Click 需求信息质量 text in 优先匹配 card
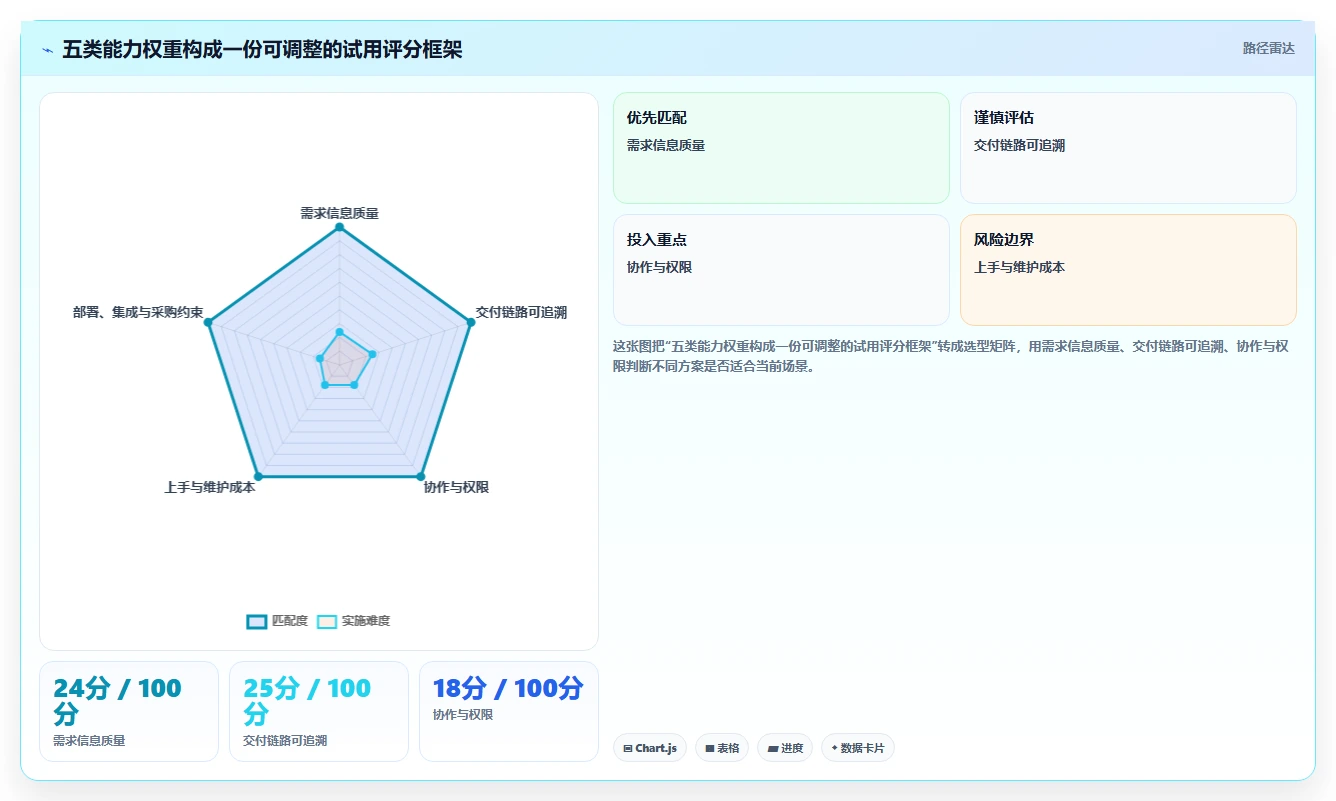The image size is (1336, 801). pos(666,145)
